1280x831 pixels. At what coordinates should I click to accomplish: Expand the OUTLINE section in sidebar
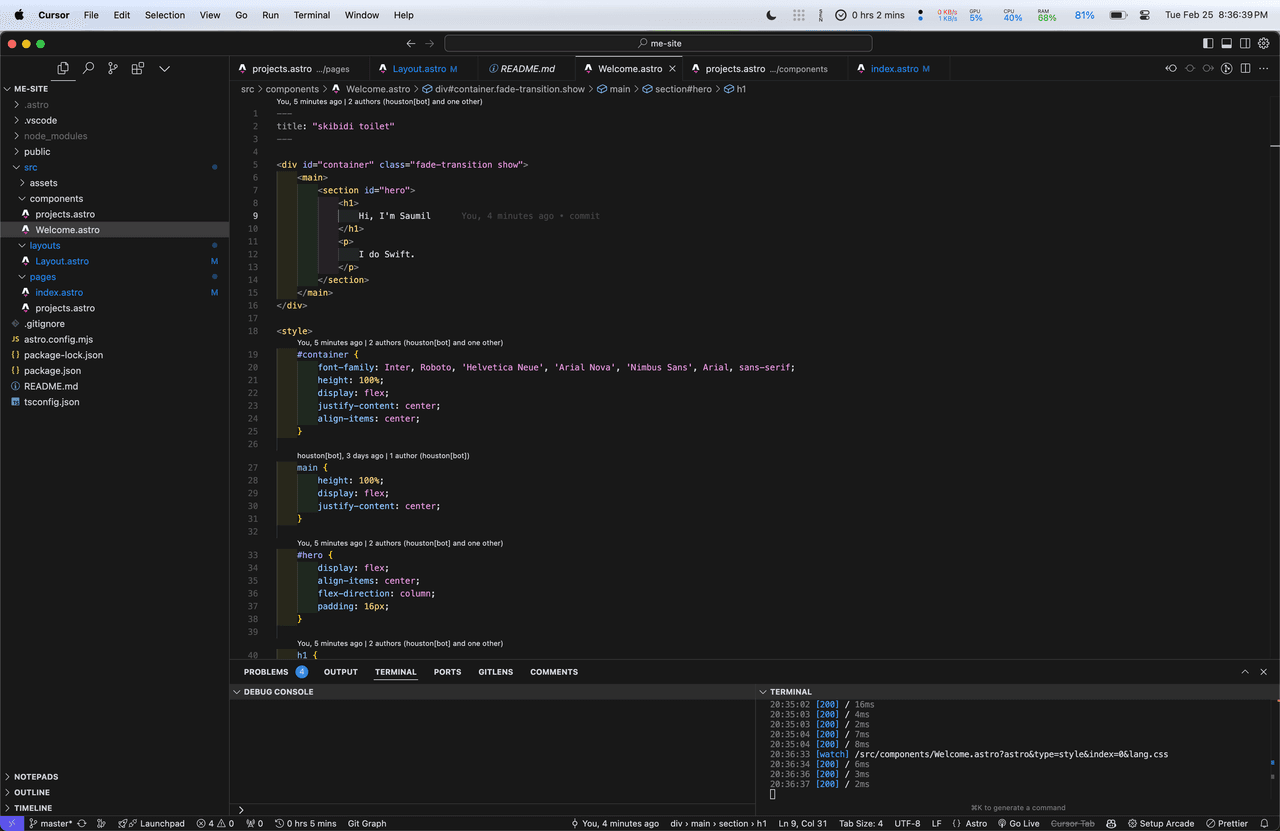32,792
